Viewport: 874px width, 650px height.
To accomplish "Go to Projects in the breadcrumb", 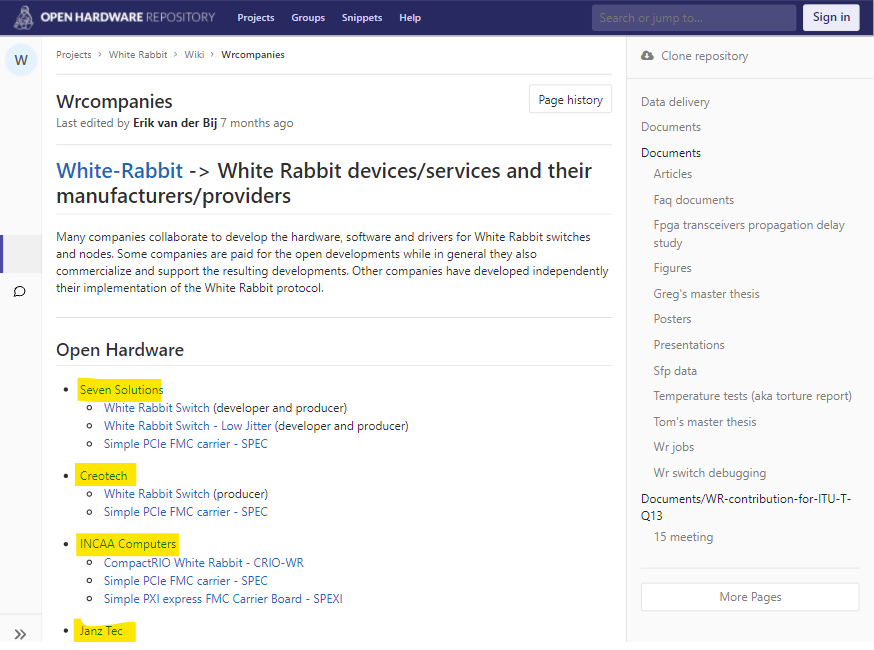I will click(74, 55).
